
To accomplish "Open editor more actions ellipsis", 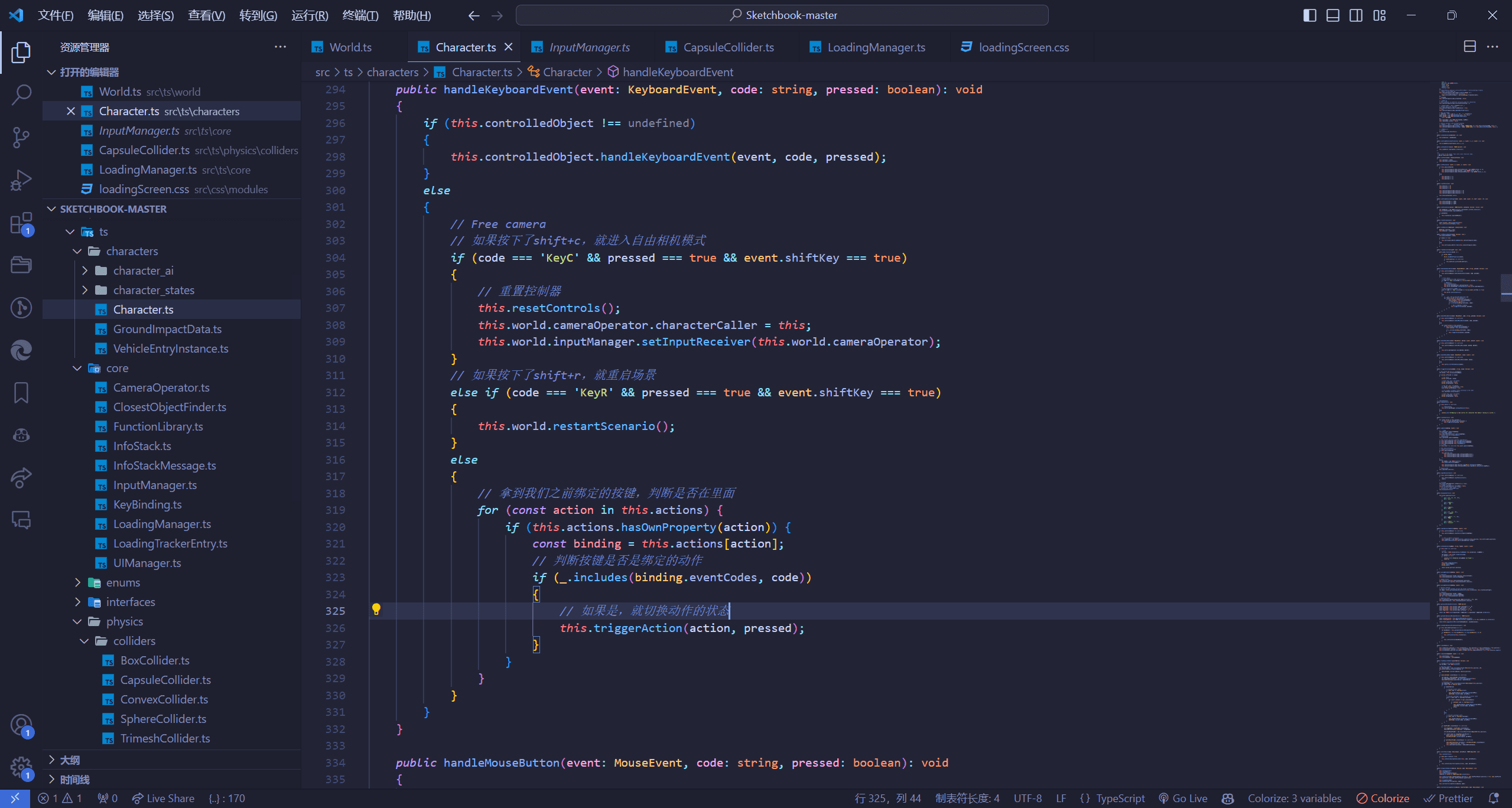I will pyautogui.click(x=1493, y=47).
